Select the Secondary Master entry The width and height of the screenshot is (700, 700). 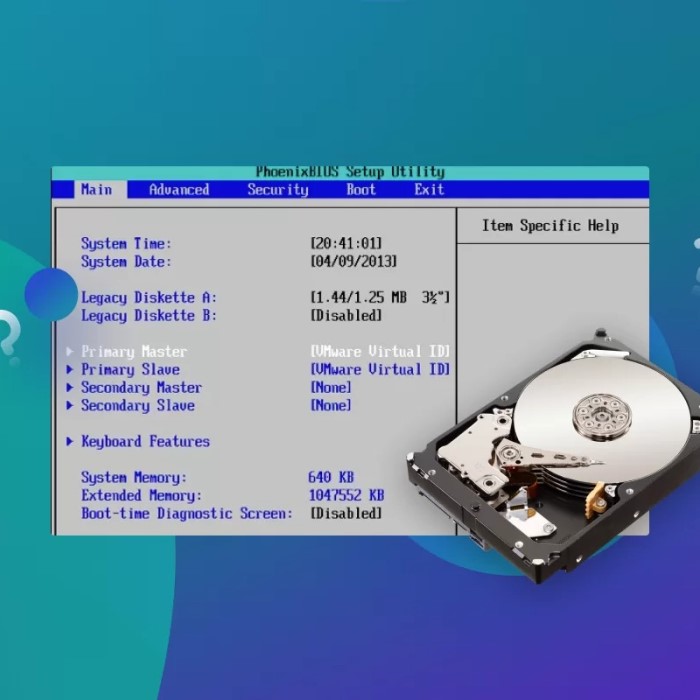(x=141, y=388)
